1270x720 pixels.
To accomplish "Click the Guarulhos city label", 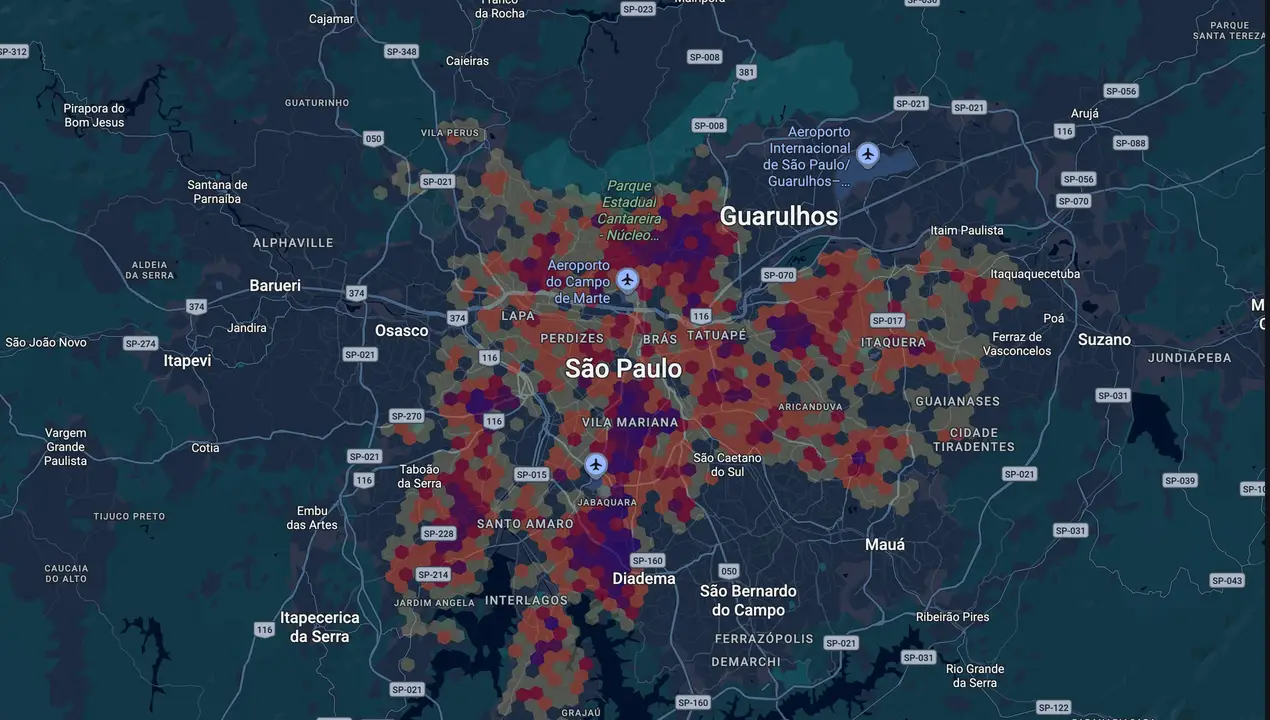I will click(x=779, y=216).
